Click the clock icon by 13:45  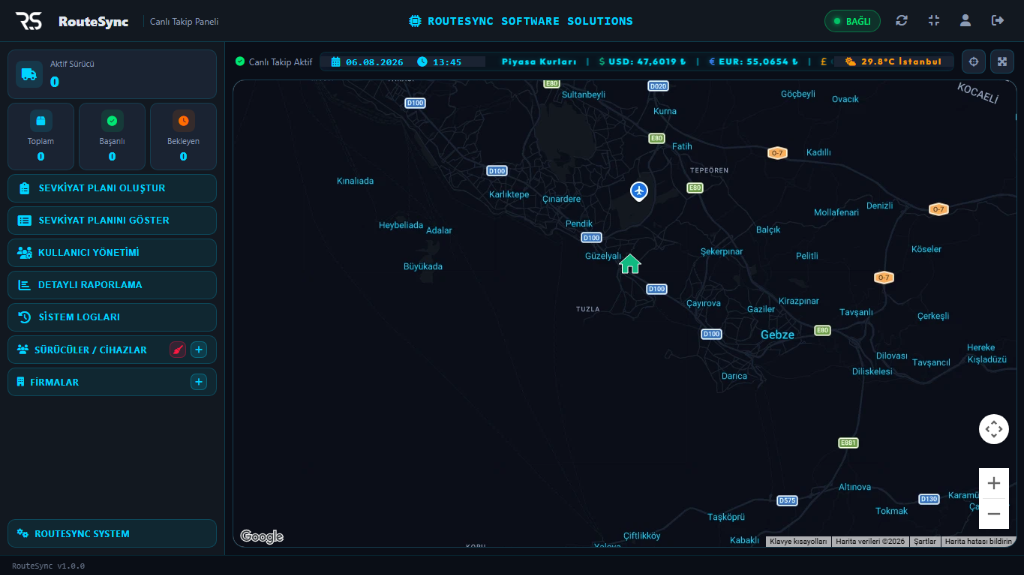423,61
